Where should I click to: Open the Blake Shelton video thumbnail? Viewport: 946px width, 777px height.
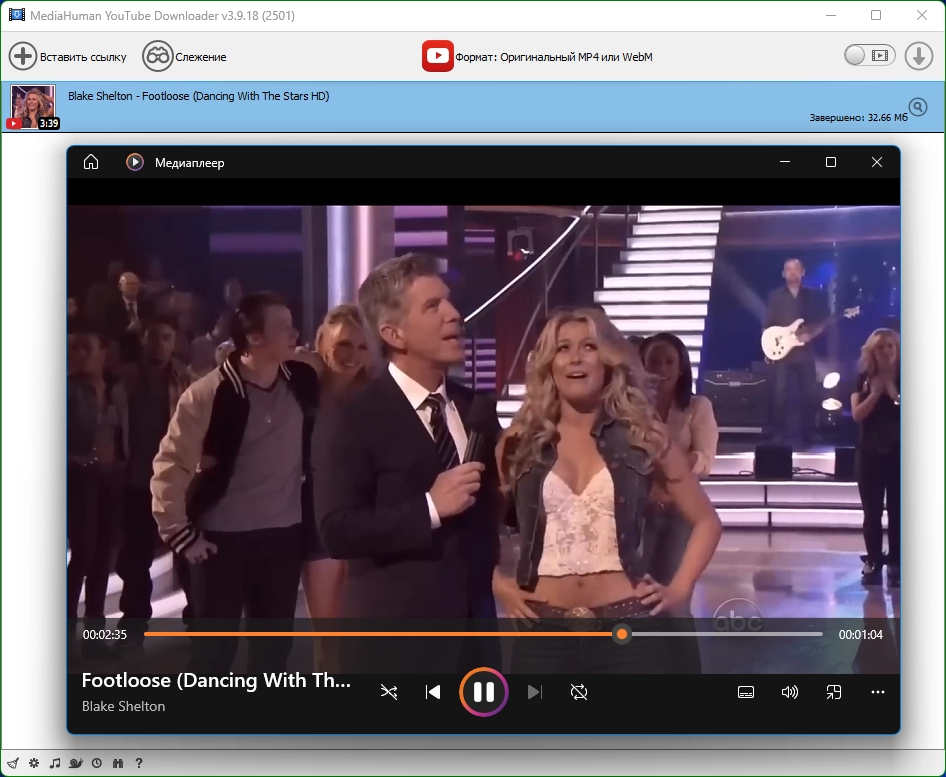point(33,106)
